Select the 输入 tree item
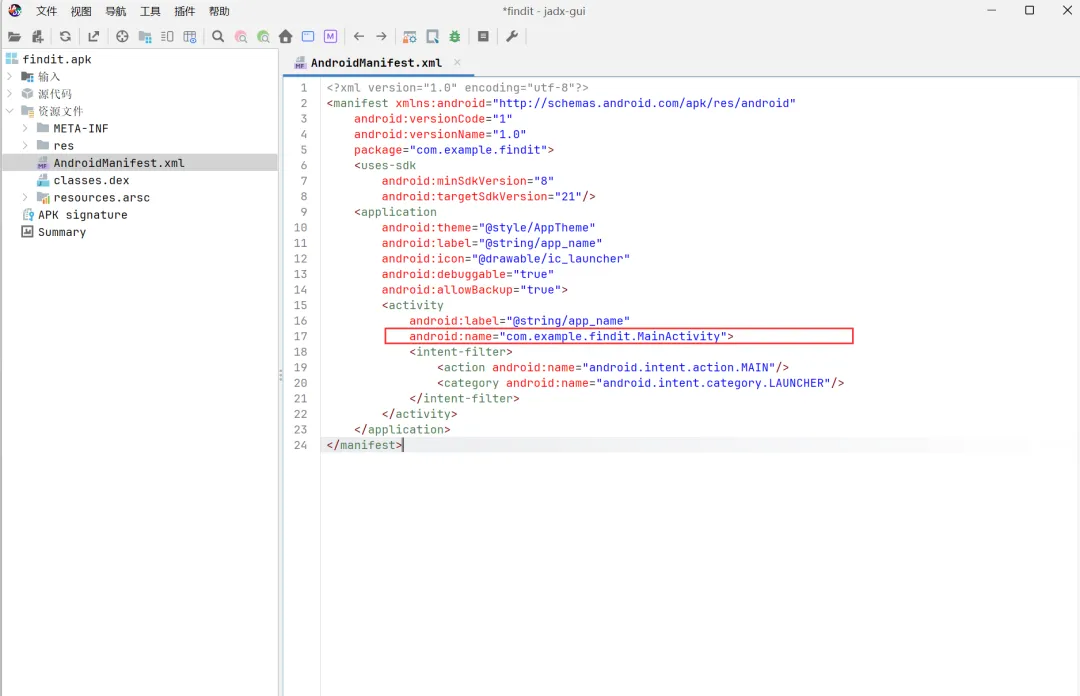 click(48, 76)
